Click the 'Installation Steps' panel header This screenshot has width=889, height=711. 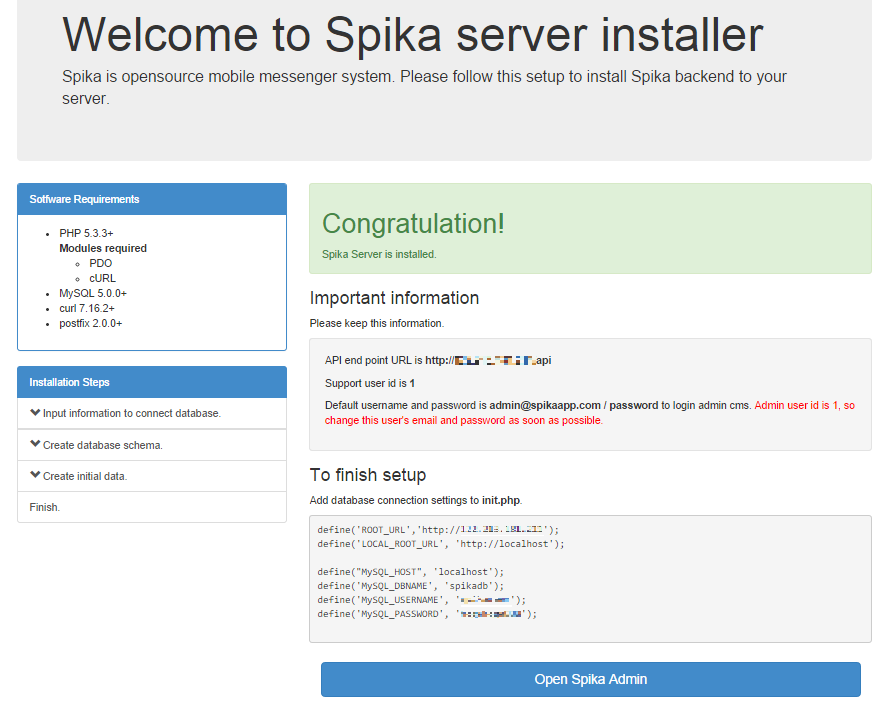[152, 382]
